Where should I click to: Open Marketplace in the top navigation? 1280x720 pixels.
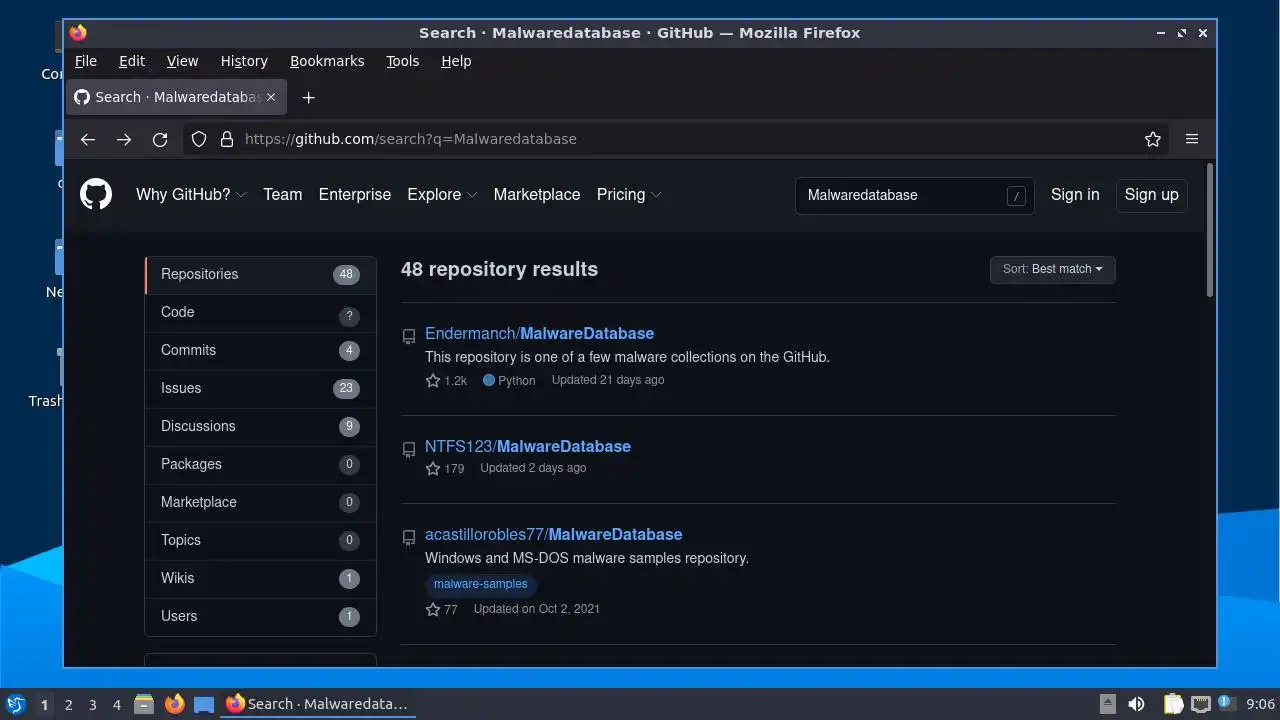click(537, 195)
